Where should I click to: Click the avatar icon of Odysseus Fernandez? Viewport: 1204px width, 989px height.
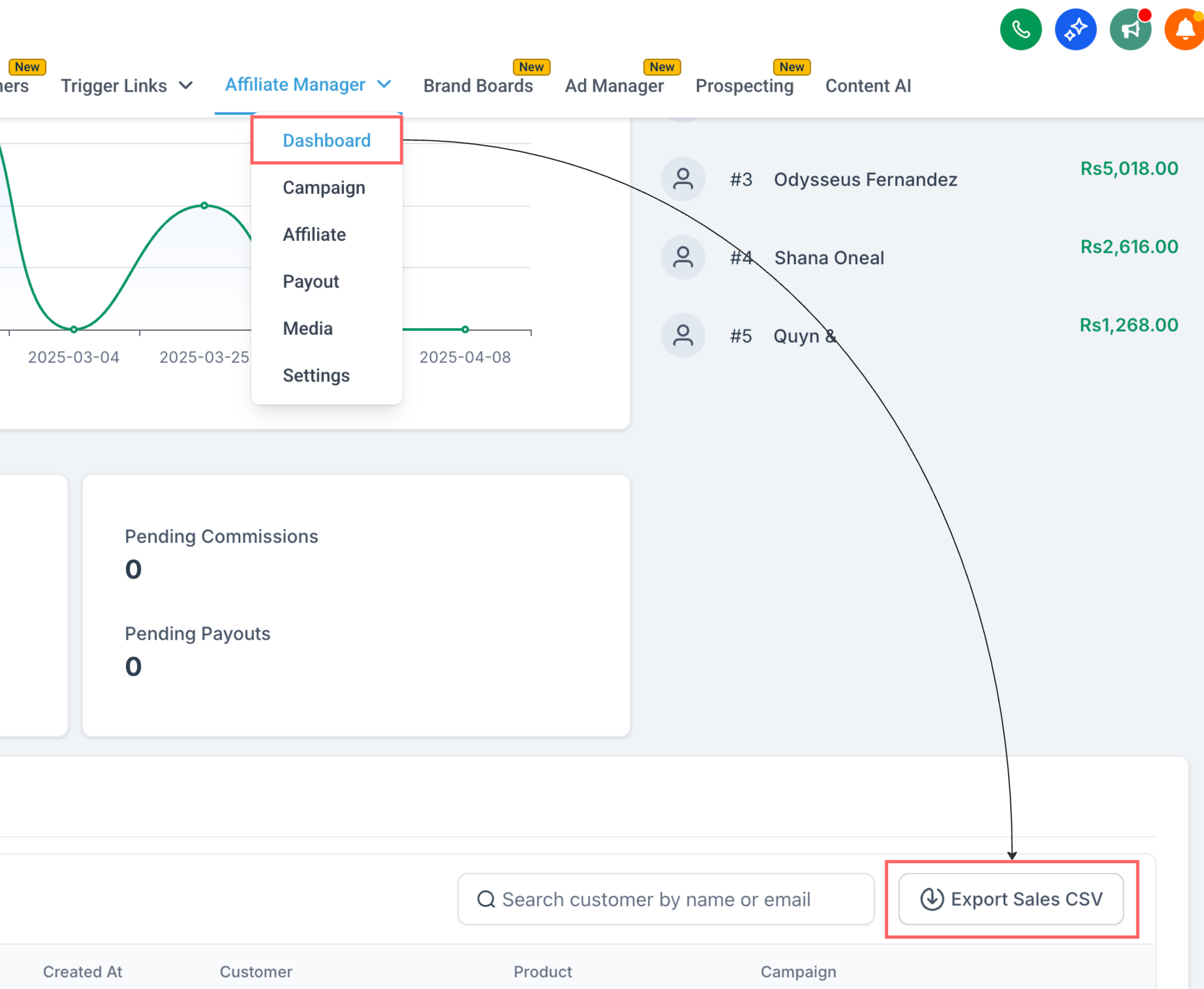(x=683, y=180)
